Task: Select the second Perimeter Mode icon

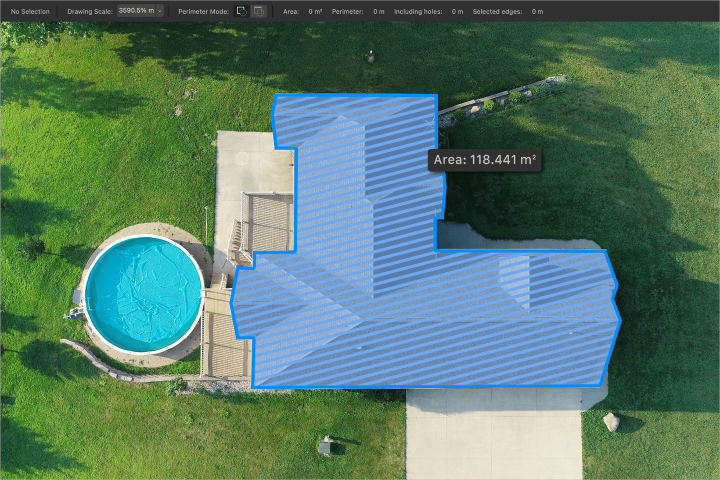Action: 259,11
